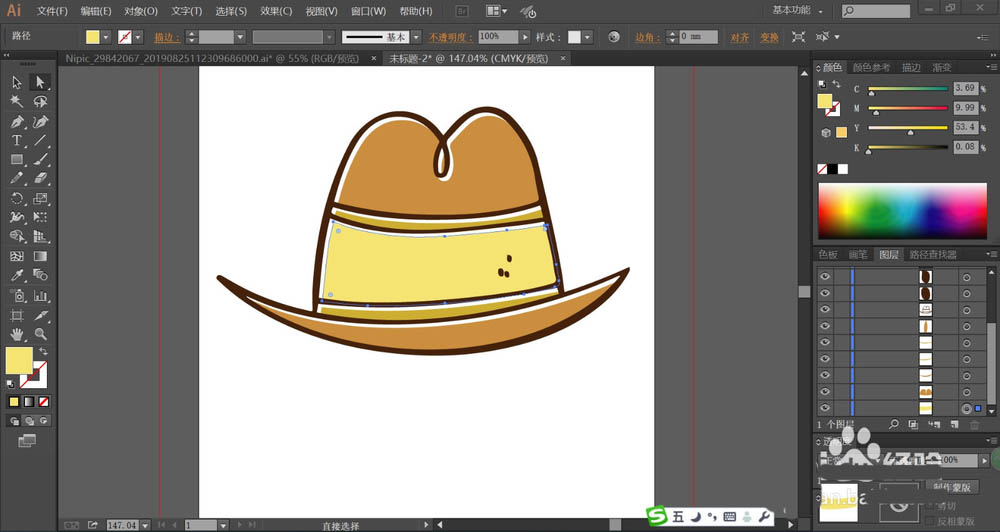Expand the zoom level dropdown in status bar

[146, 524]
